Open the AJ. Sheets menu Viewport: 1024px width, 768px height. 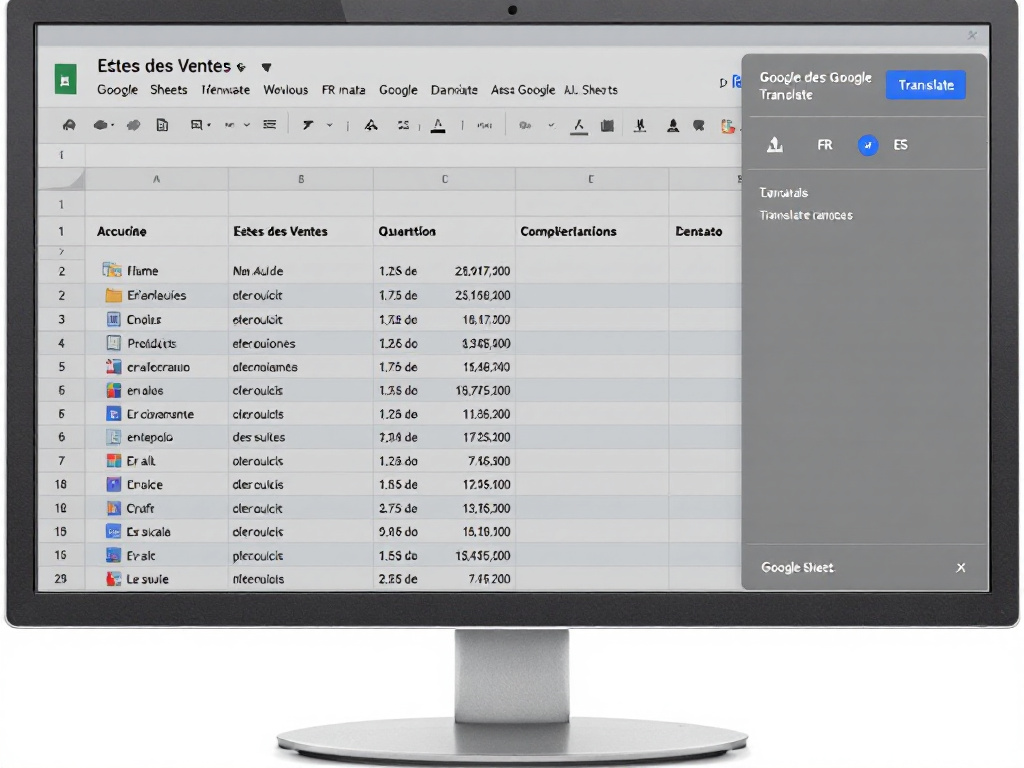pos(590,89)
